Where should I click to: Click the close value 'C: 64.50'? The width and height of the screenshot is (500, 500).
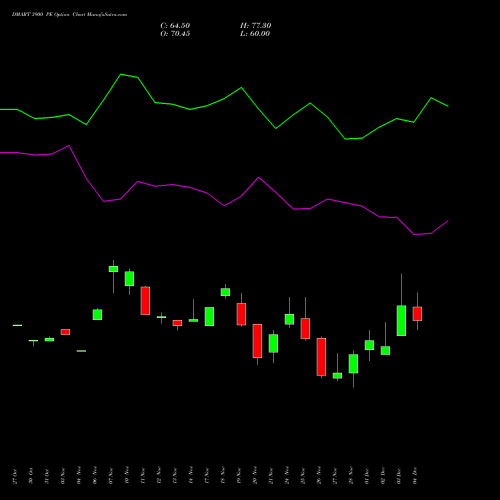(x=175, y=26)
